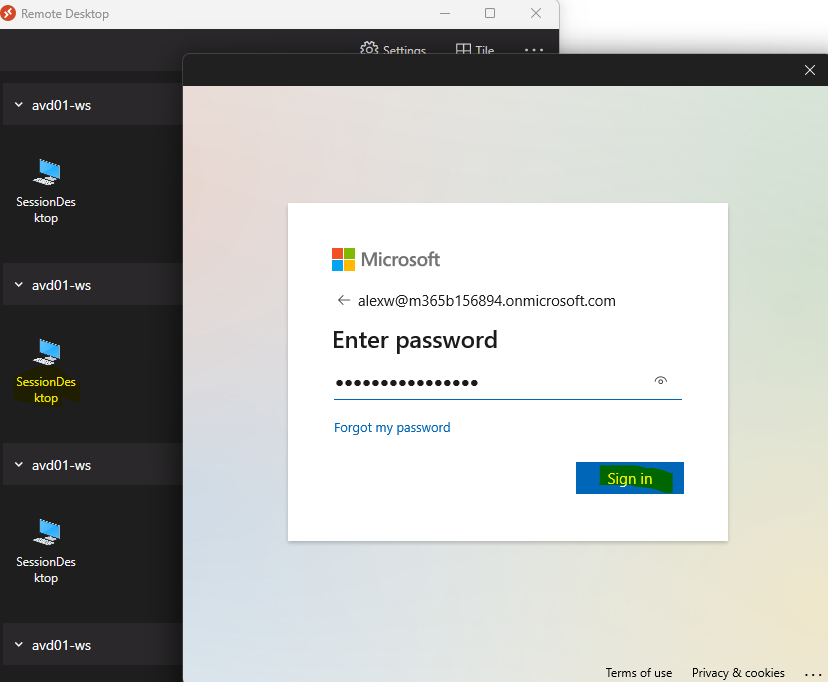The height and width of the screenshot is (682, 828).
Task: Click the Remote Desktop app icon in title bar
Action: click(x=8, y=13)
